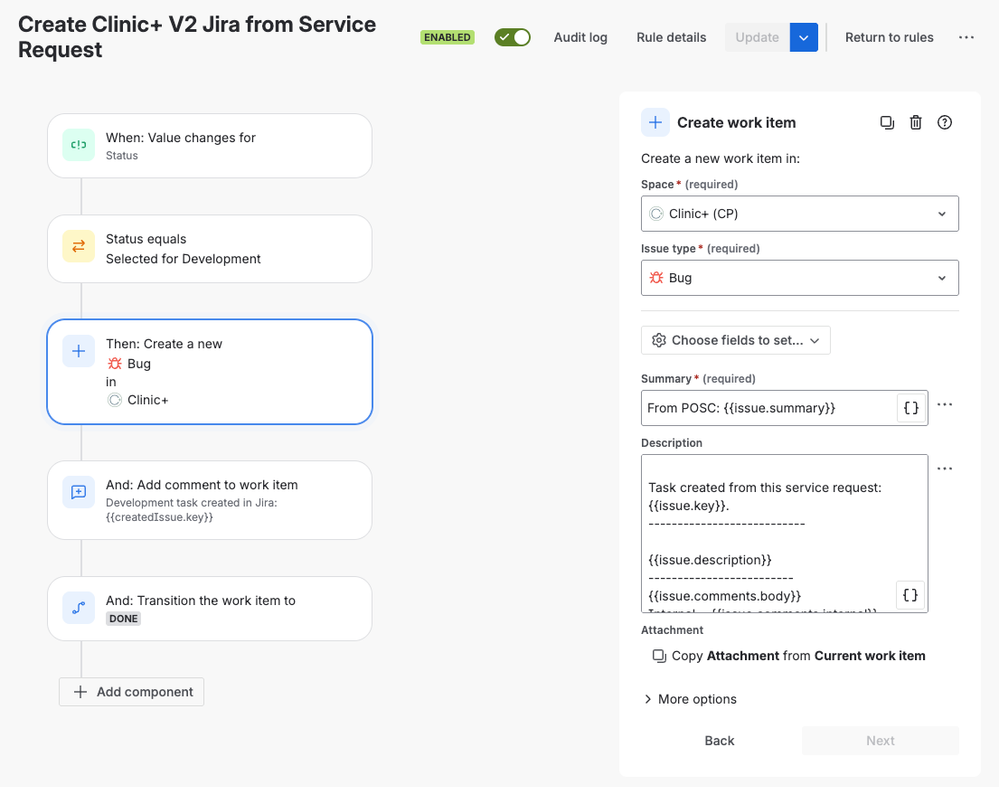Click the gear icon in Choose fields
The image size is (999, 787).
[659, 340]
